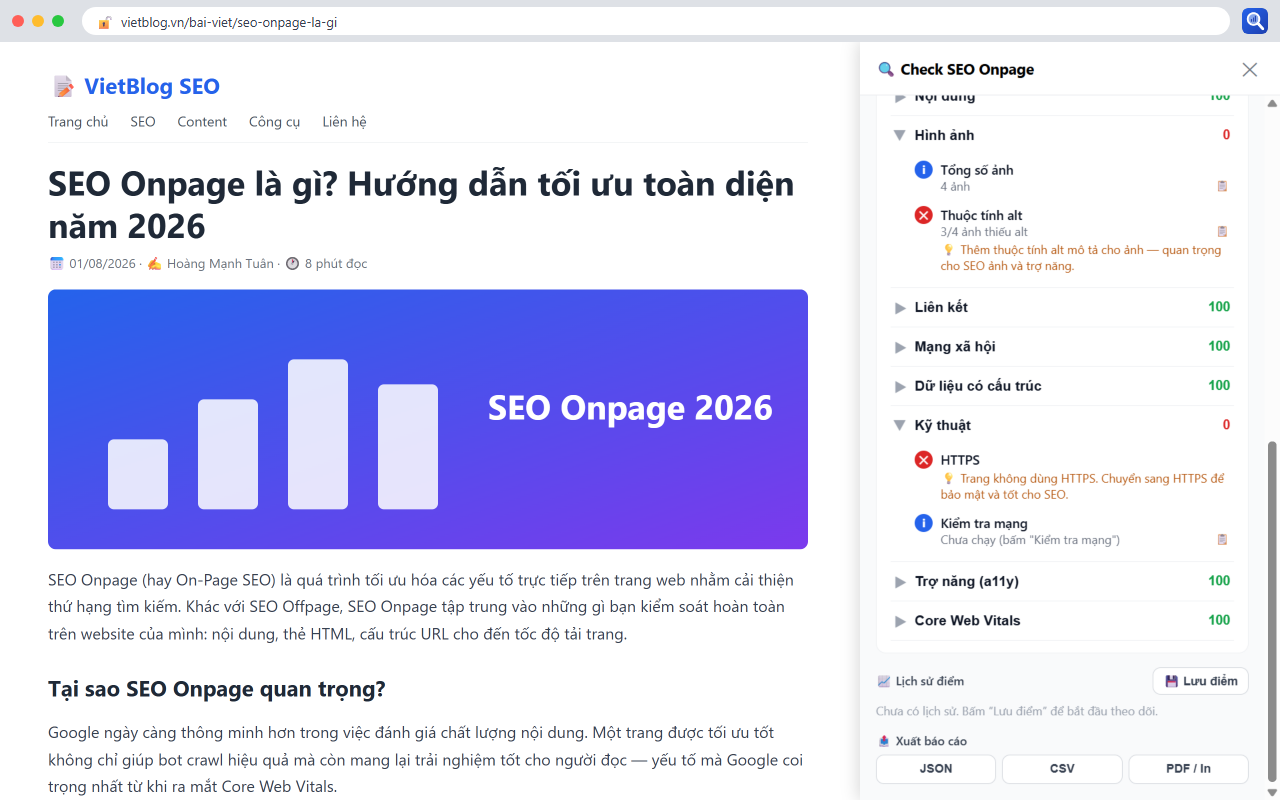Click the info icon beside Tổng số ảnh
The width and height of the screenshot is (1280, 800).
point(924,170)
